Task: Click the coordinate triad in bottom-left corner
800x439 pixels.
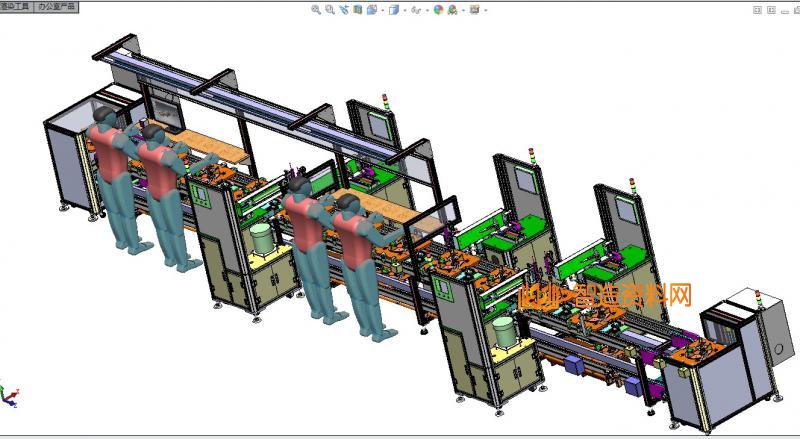Action: [8, 397]
